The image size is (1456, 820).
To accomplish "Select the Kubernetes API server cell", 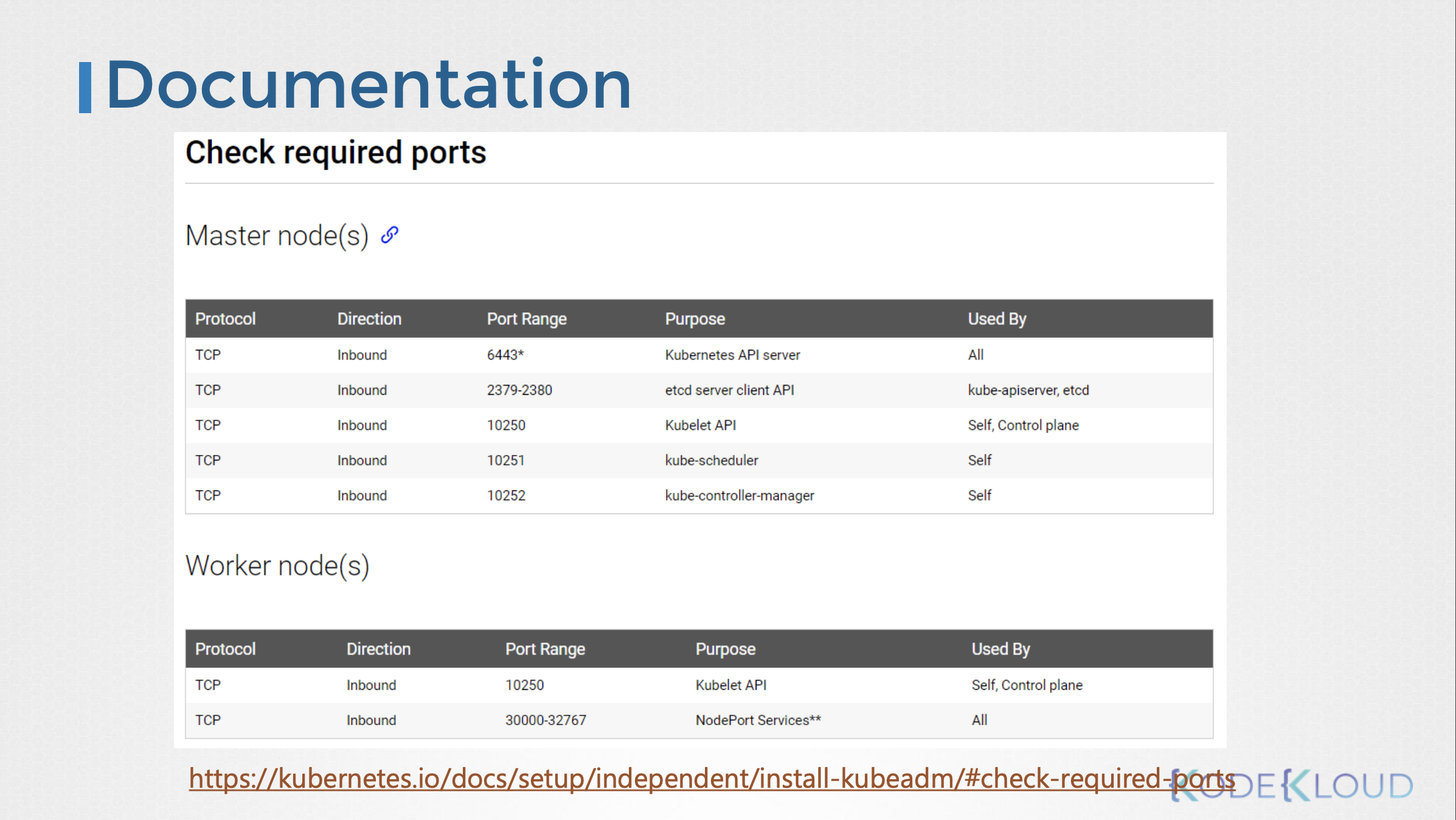I will tap(732, 355).
